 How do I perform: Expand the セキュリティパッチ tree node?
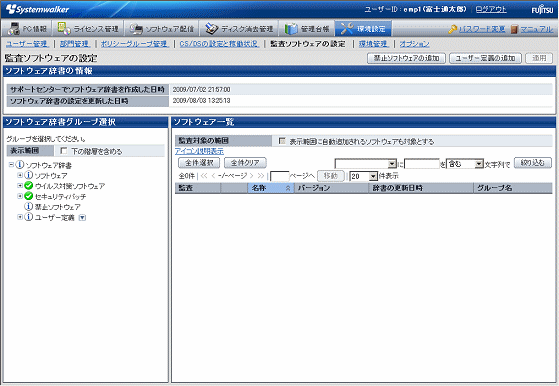pos(20,196)
